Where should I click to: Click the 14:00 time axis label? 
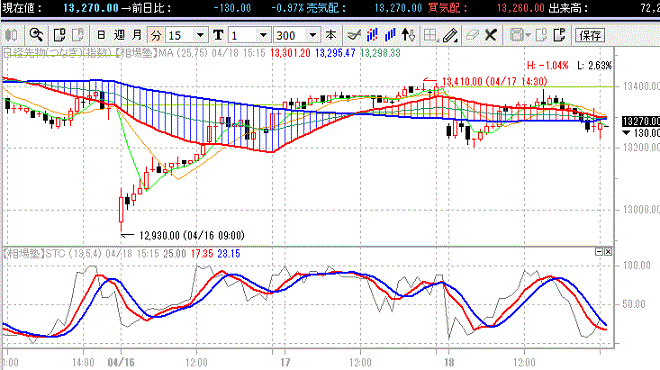[83, 362]
